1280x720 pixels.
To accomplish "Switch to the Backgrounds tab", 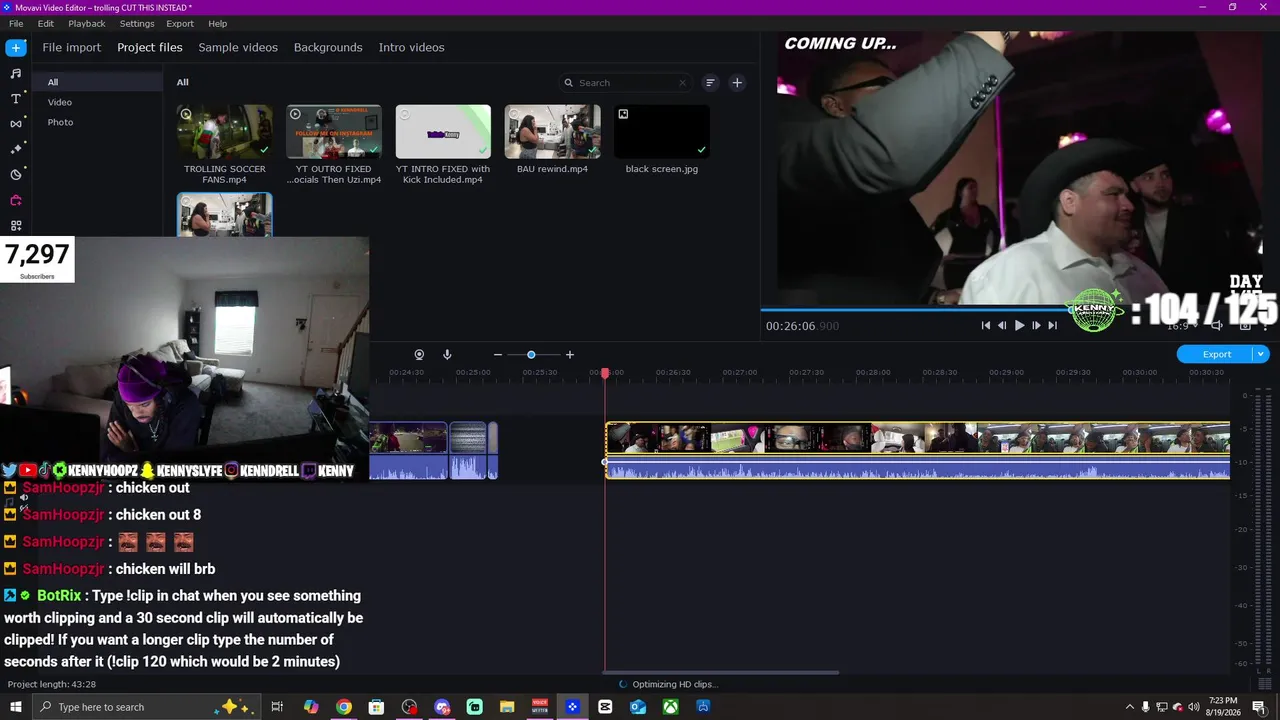I will point(328,47).
